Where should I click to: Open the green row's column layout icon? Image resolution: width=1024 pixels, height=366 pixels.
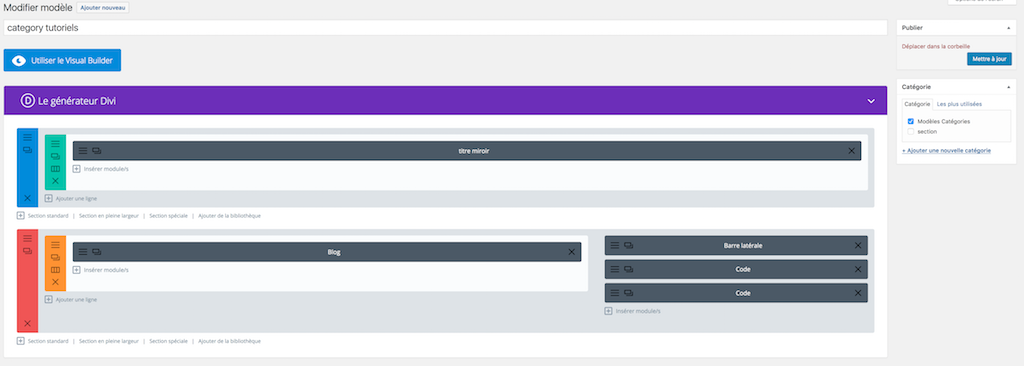pos(56,169)
